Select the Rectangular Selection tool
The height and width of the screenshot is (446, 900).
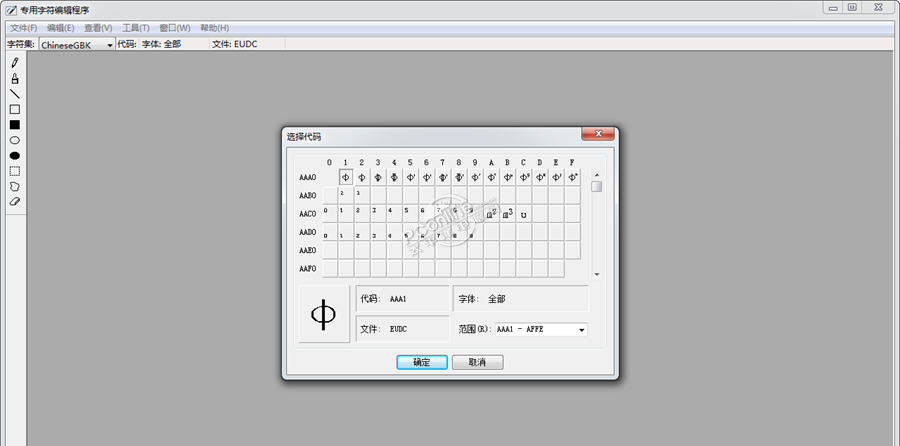click(x=15, y=171)
